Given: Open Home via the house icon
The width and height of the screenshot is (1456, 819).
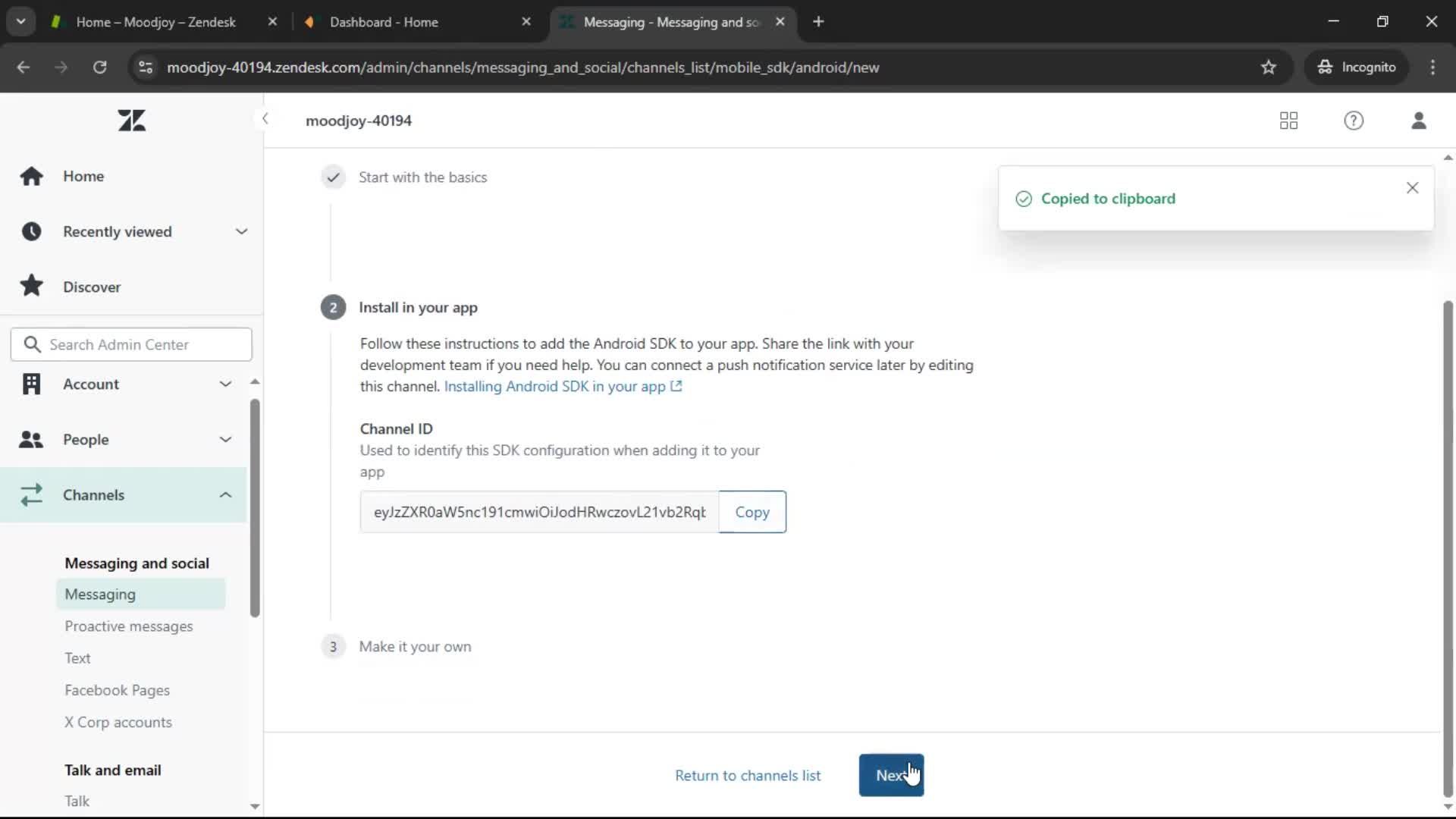Looking at the screenshot, I should click(31, 176).
